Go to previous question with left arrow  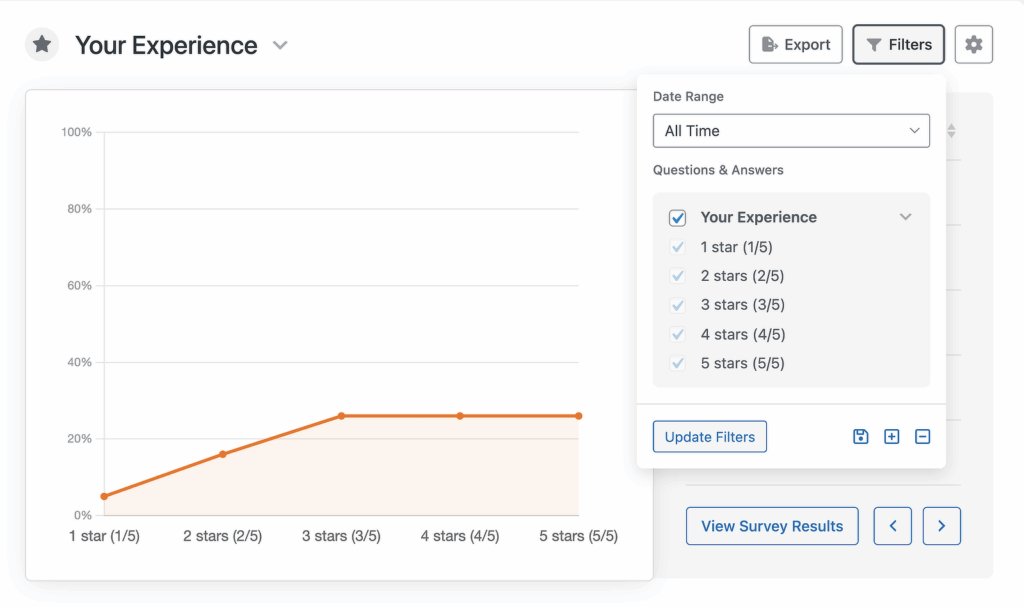(892, 526)
